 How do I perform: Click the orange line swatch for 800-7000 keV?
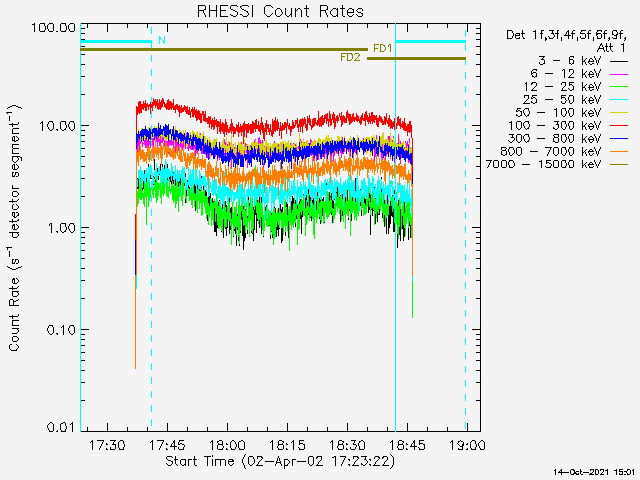tap(619, 151)
